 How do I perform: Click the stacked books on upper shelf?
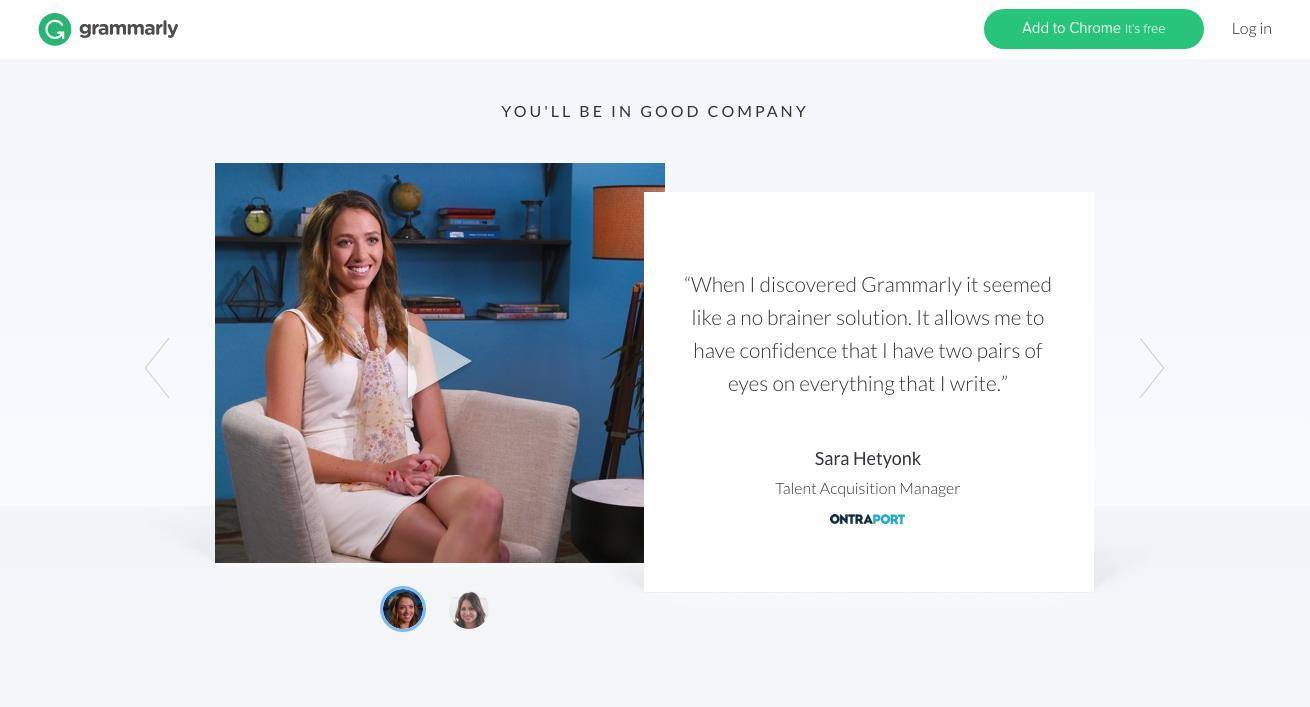pyautogui.click(x=467, y=222)
